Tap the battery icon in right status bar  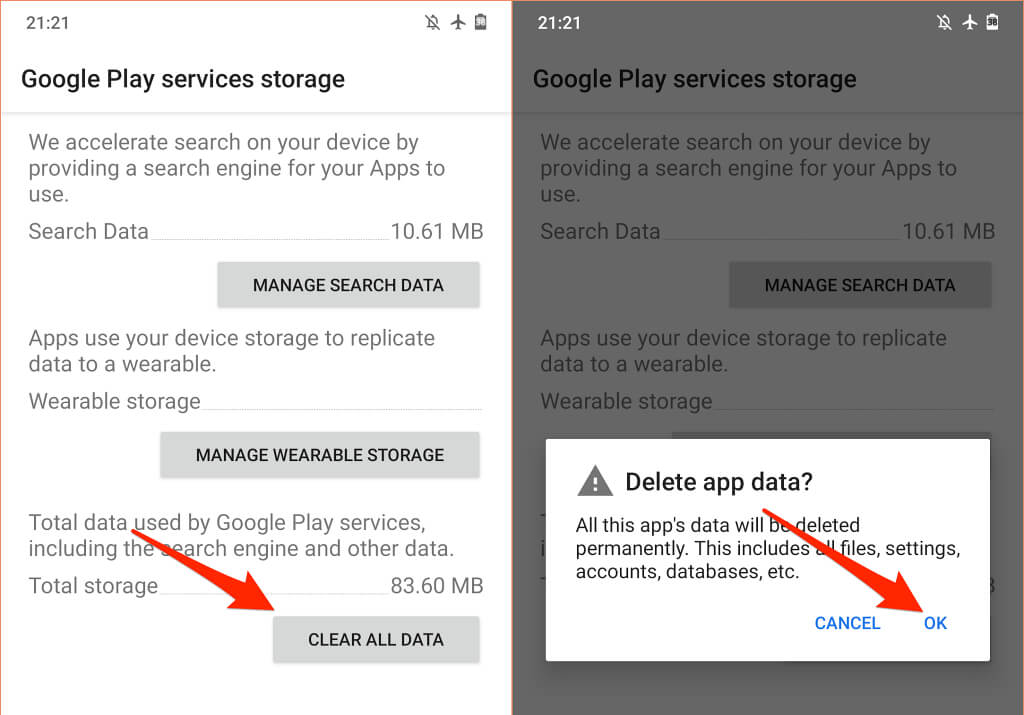tap(992, 22)
